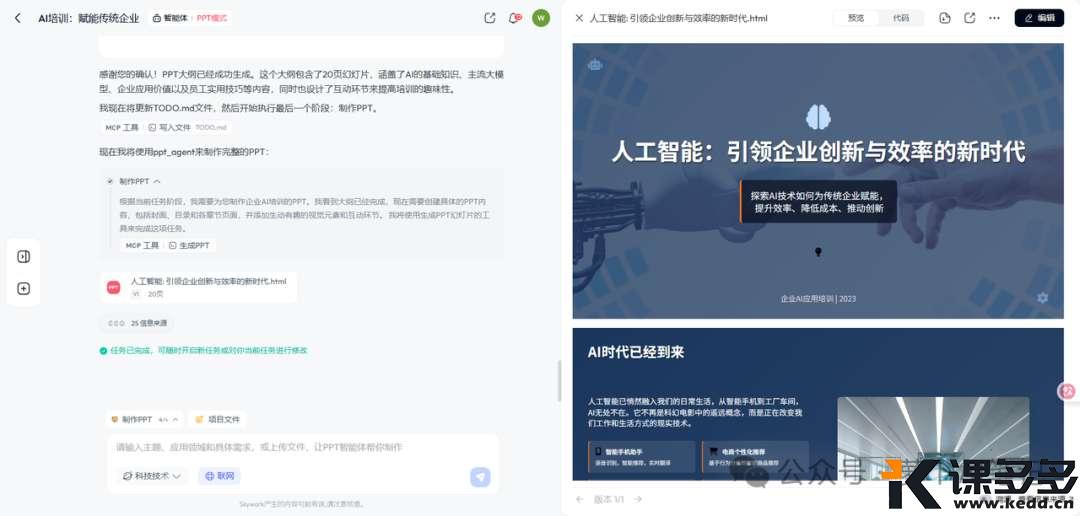The height and width of the screenshot is (516, 1080).
Task: Go back using the left arrow
Action: point(18,18)
